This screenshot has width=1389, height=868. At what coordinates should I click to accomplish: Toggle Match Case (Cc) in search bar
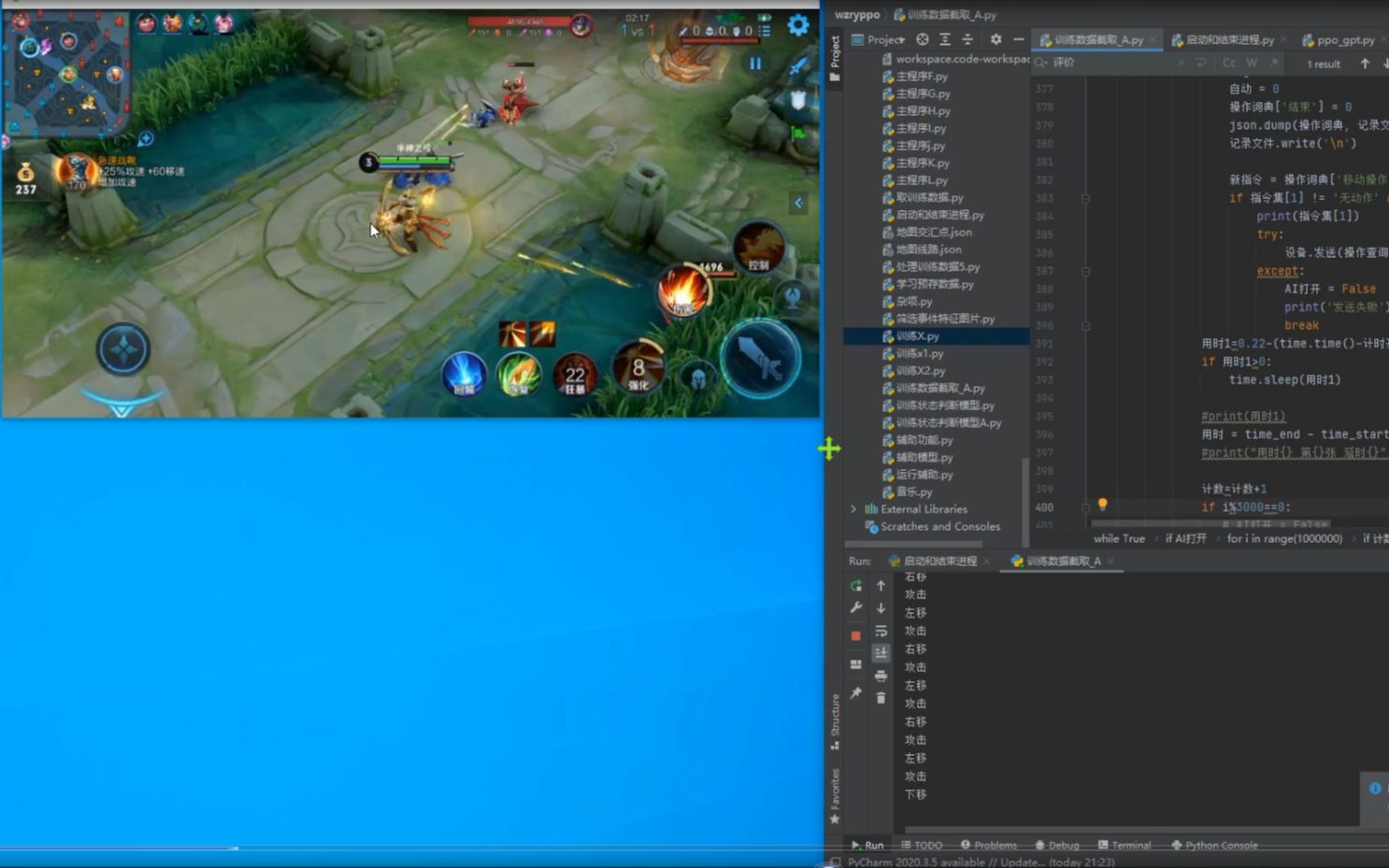(x=1229, y=63)
